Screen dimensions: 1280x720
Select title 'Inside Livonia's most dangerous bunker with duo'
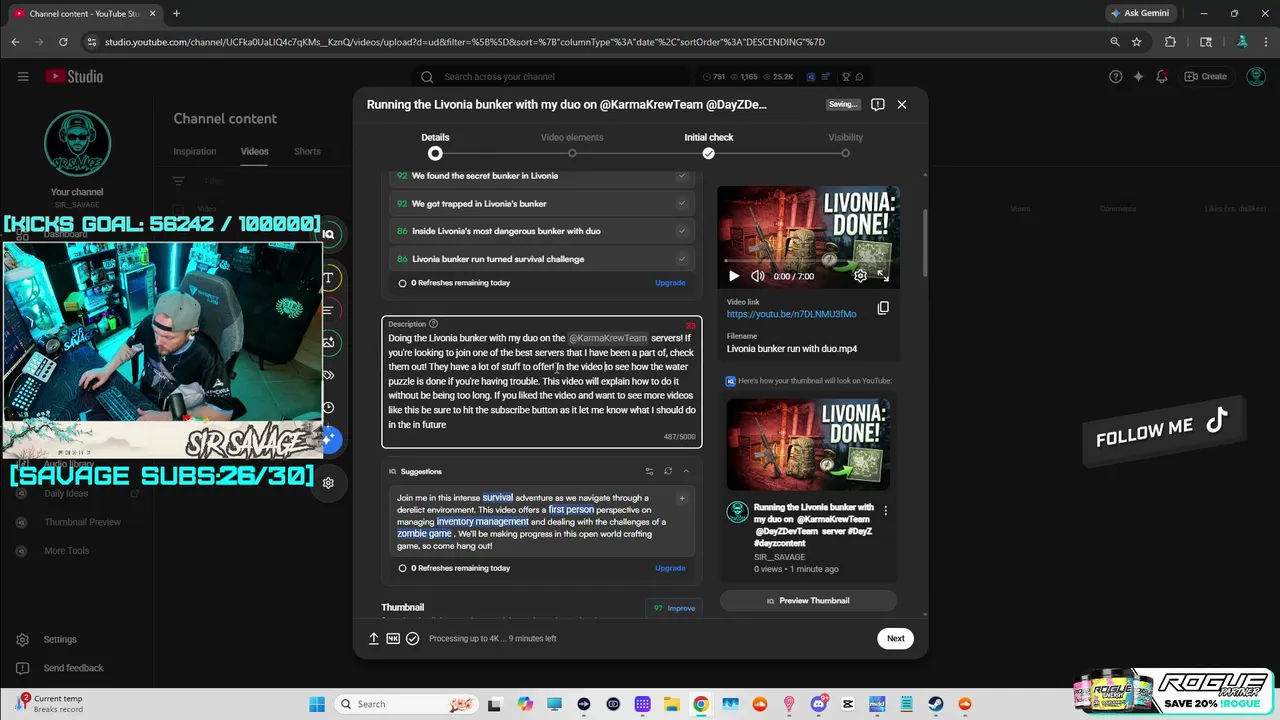[x=541, y=231]
